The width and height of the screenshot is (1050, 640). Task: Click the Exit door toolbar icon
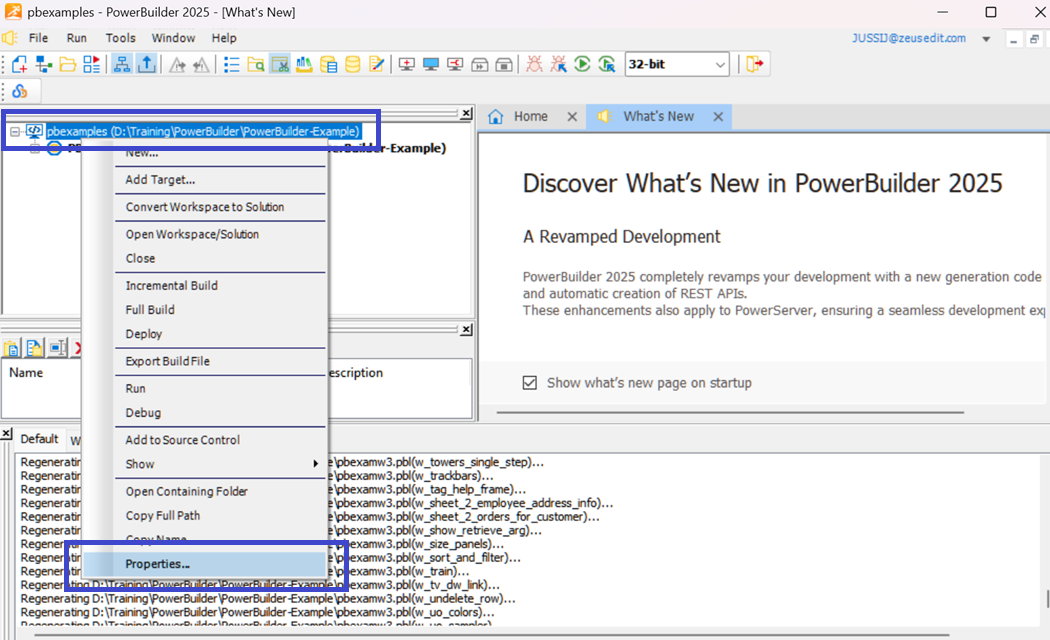pos(755,64)
